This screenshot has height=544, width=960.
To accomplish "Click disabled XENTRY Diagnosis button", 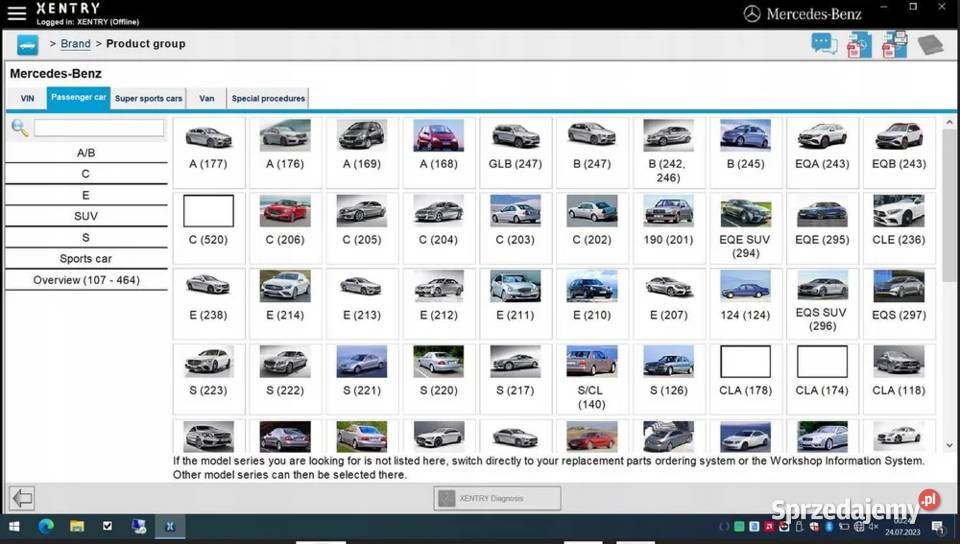I will pyautogui.click(x=497, y=498).
